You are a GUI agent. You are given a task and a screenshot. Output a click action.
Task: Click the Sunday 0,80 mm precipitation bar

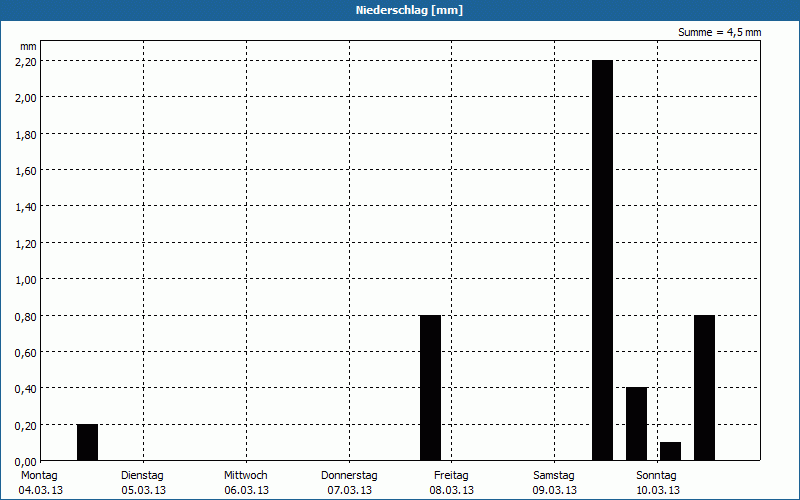tap(705, 388)
